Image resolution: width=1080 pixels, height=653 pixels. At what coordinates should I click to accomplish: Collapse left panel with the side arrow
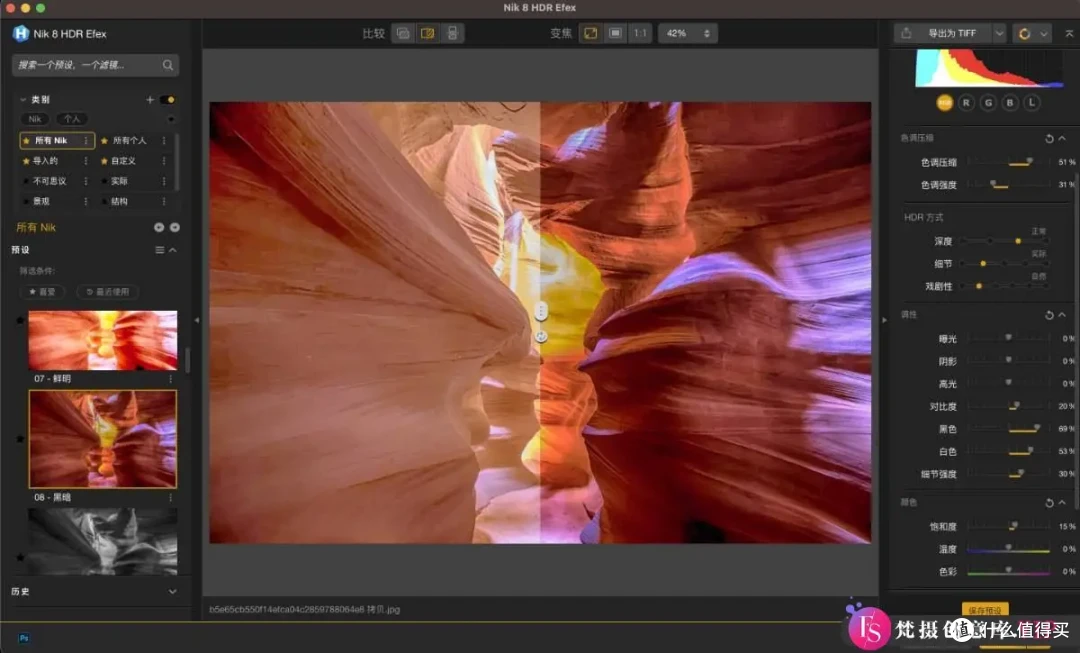(x=197, y=320)
